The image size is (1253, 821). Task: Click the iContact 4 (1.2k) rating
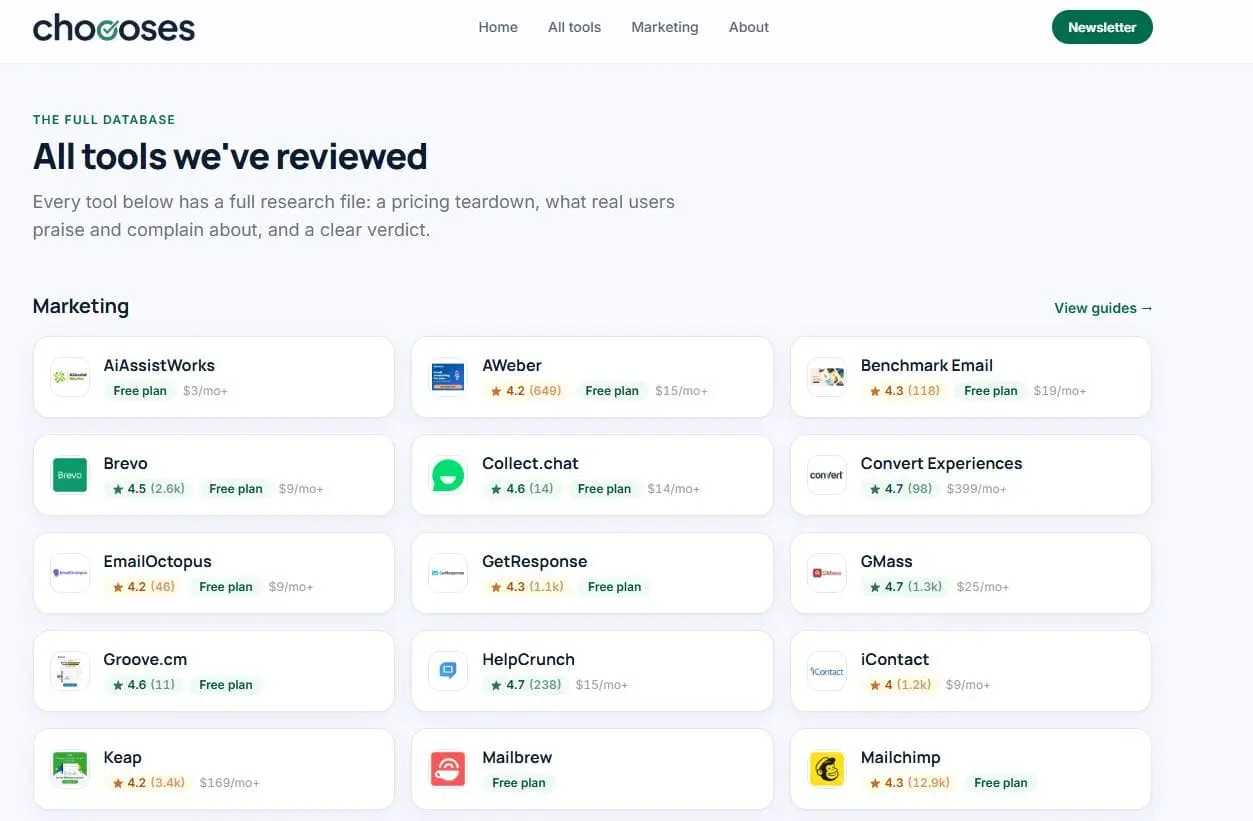pyautogui.click(x=901, y=685)
